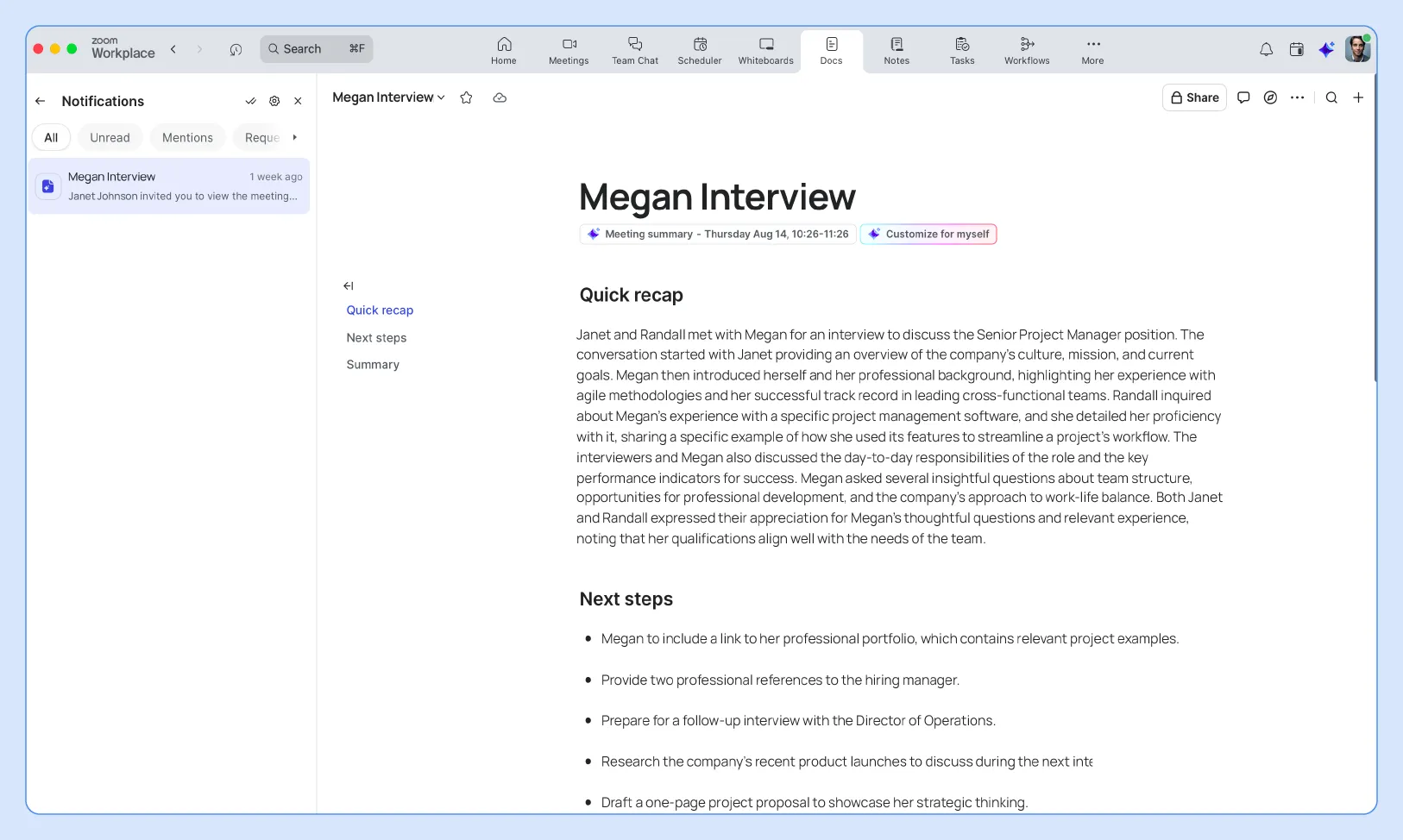Open the Scheduler

(x=699, y=50)
